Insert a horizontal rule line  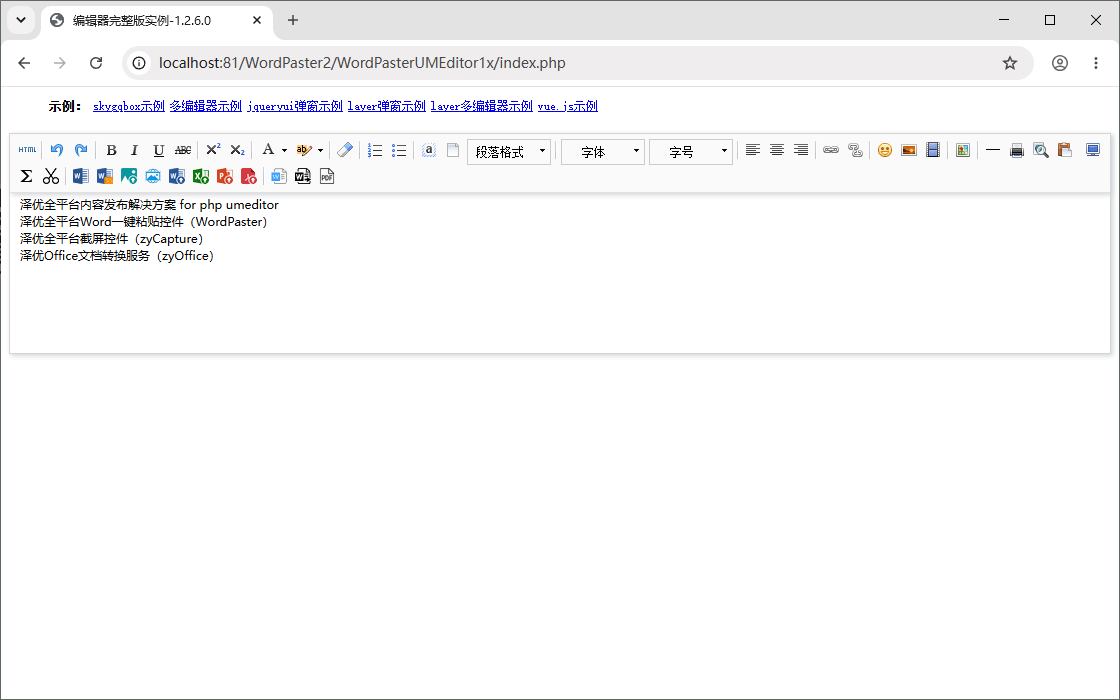tap(993, 150)
